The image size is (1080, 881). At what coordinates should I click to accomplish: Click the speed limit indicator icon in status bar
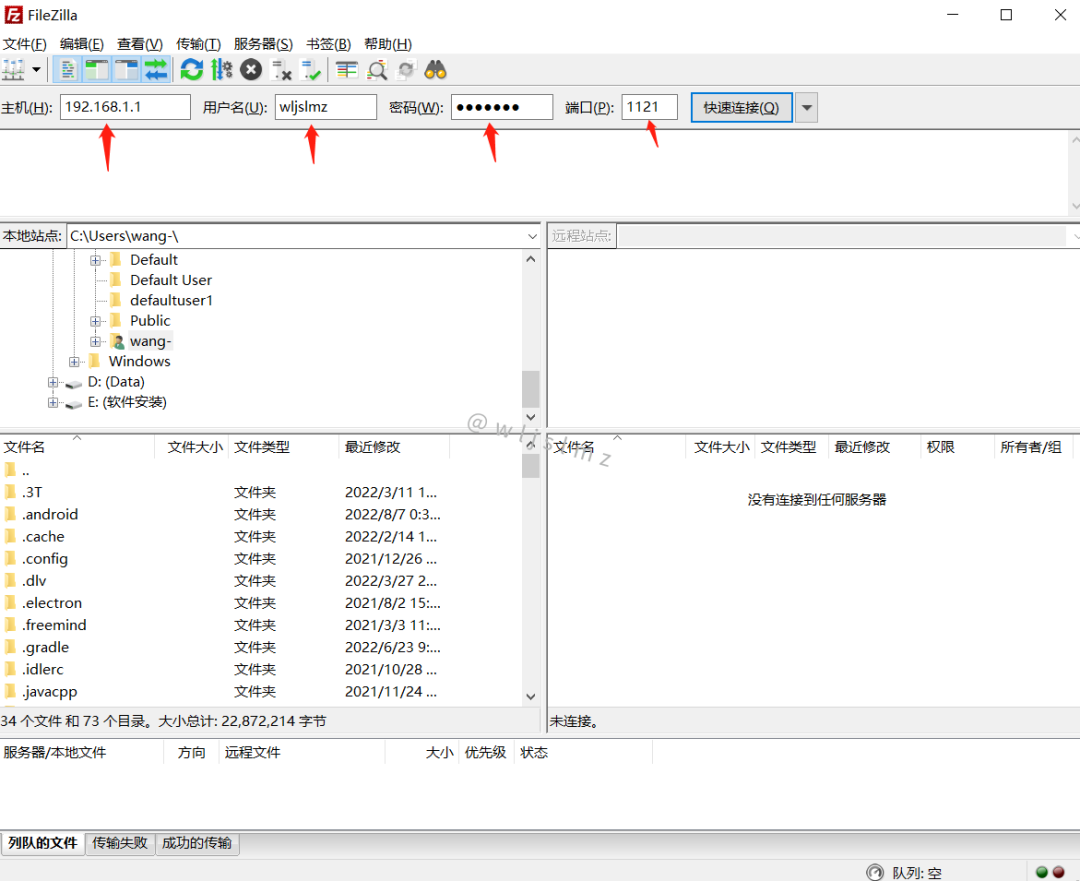[x=875, y=872]
